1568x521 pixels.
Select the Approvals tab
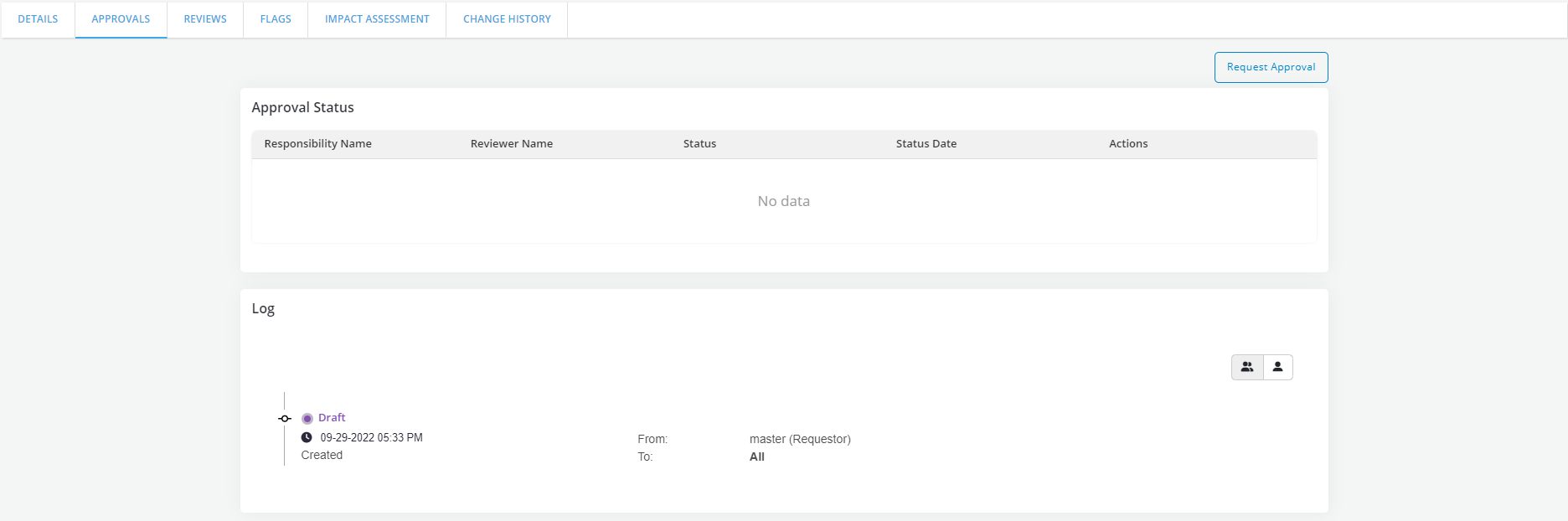click(121, 19)
